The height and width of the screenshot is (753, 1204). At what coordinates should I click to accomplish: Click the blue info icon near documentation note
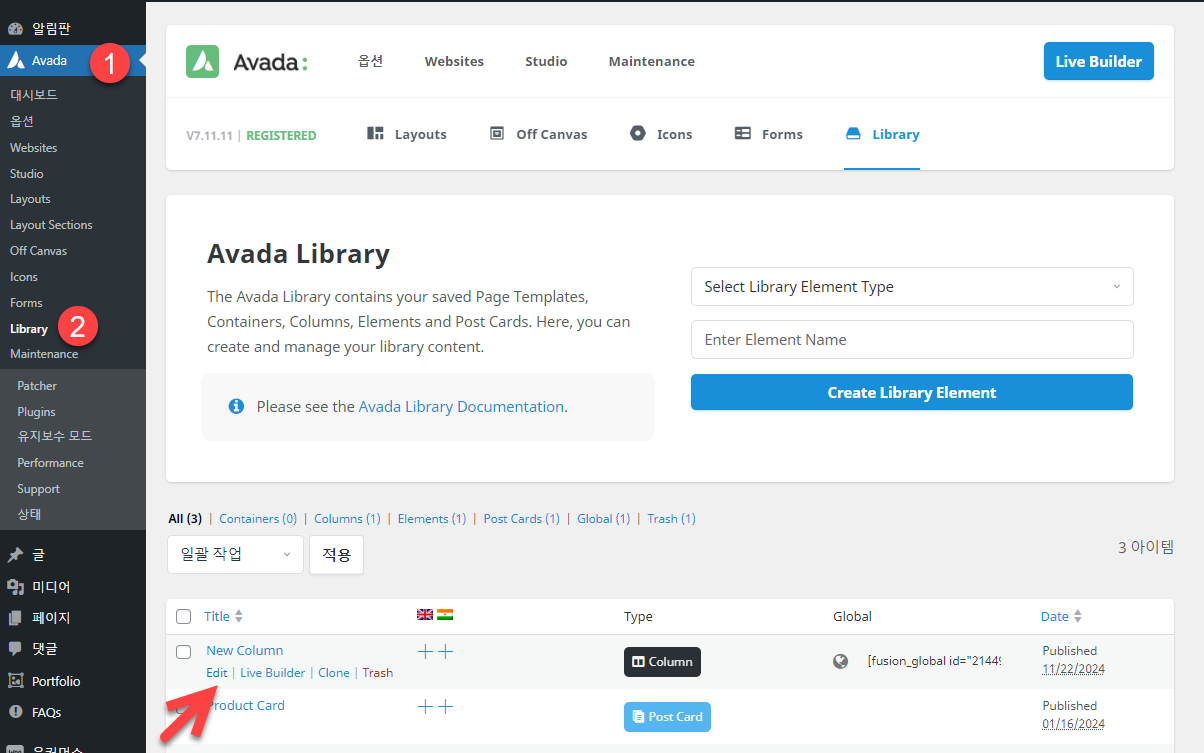(236, 406)
